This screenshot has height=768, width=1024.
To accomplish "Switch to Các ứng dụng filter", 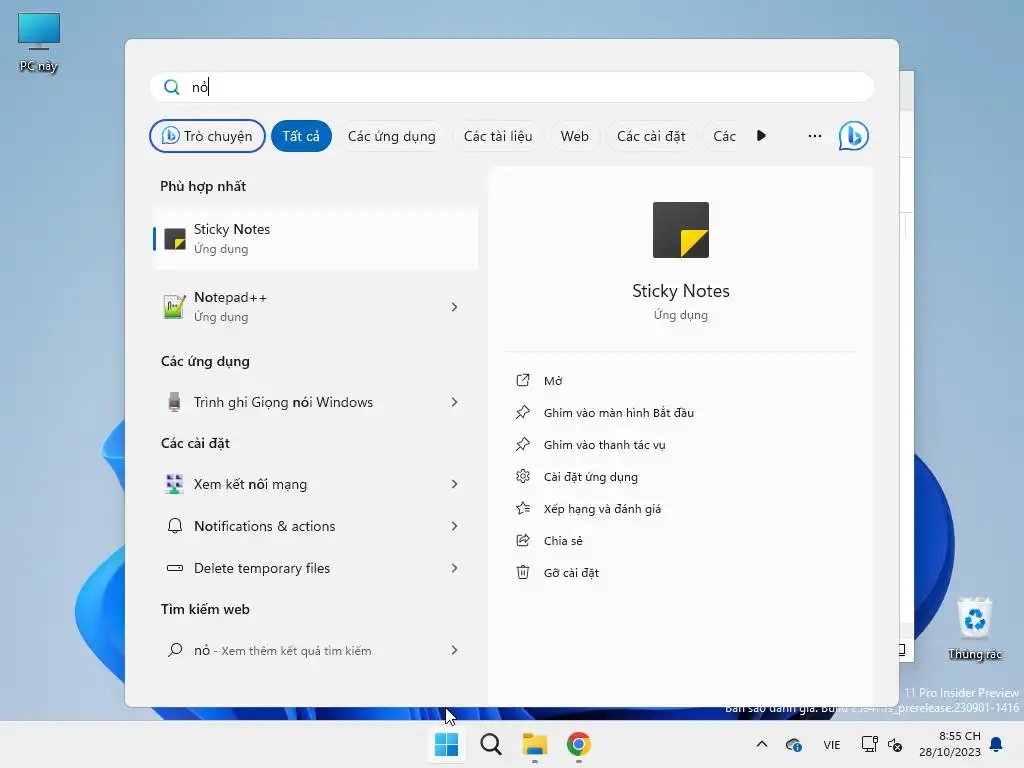I will pyautogui.click(x=391, y=136).
